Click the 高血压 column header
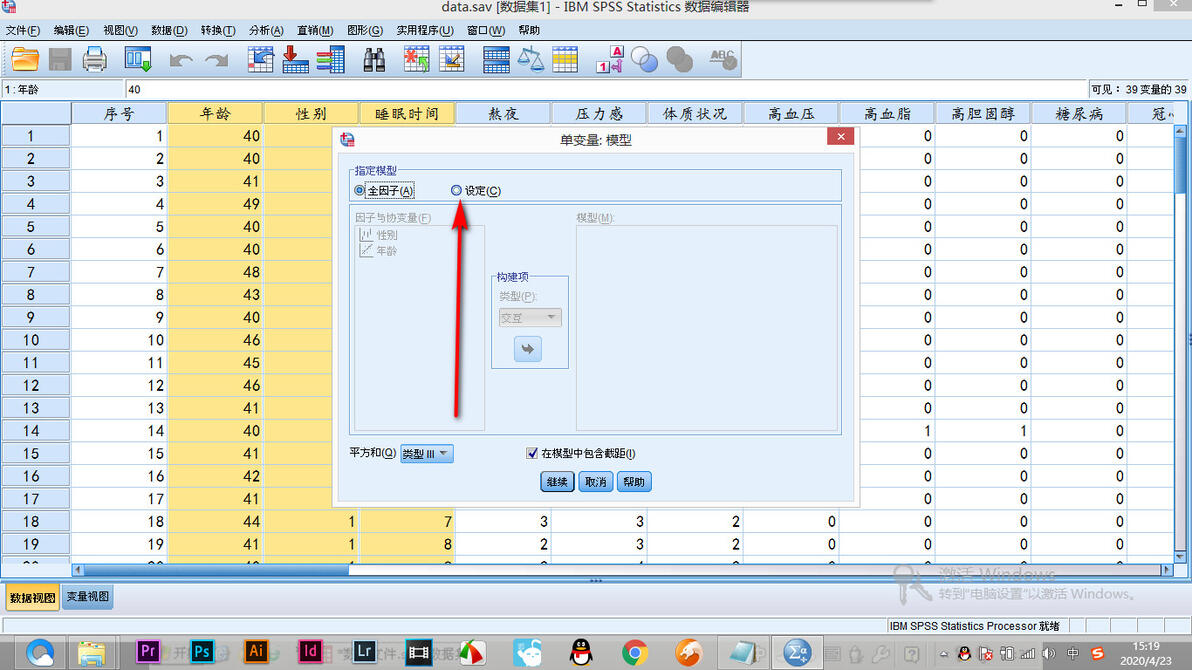 click(791, 113)
